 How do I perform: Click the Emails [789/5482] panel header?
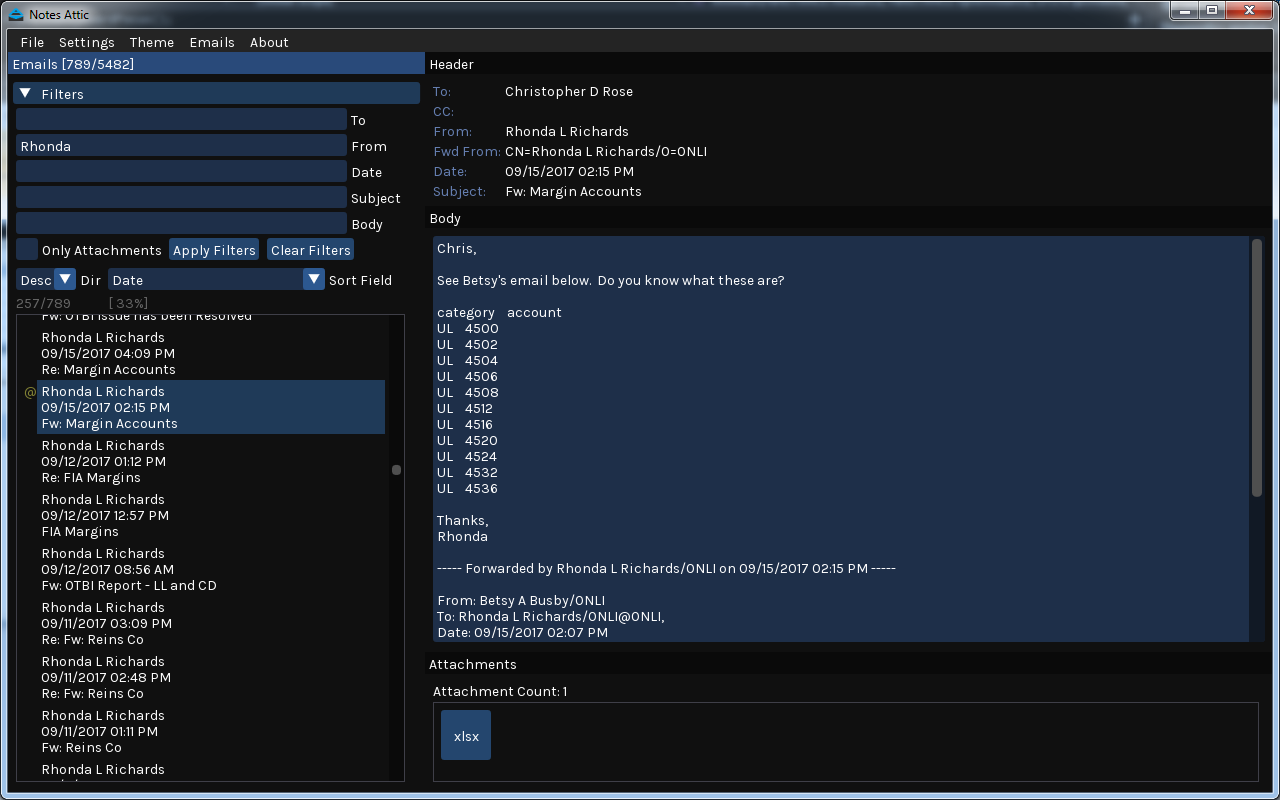coord(216,64)
